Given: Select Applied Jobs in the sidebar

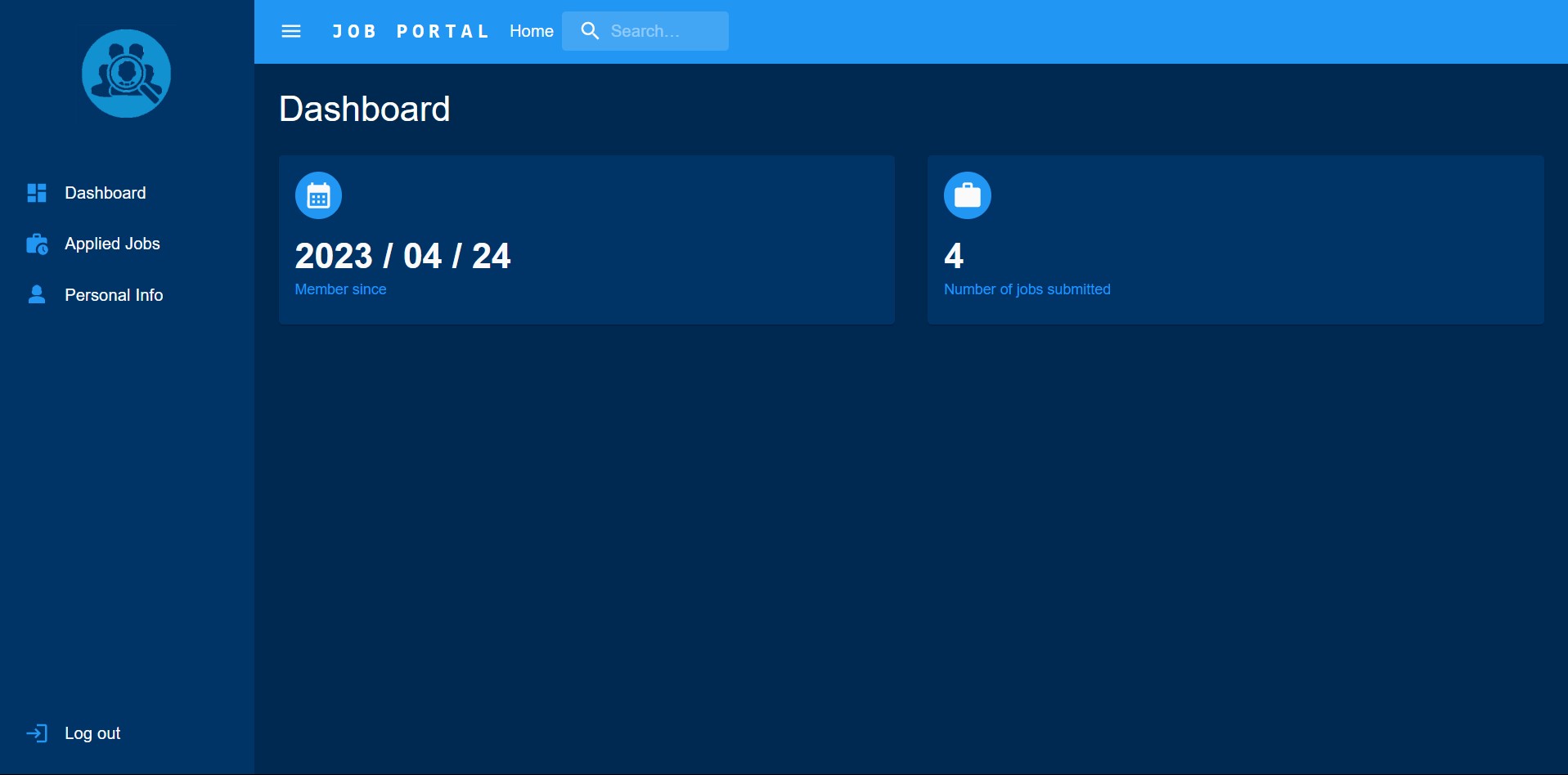Looking at the screenshot, I should 112,243.
